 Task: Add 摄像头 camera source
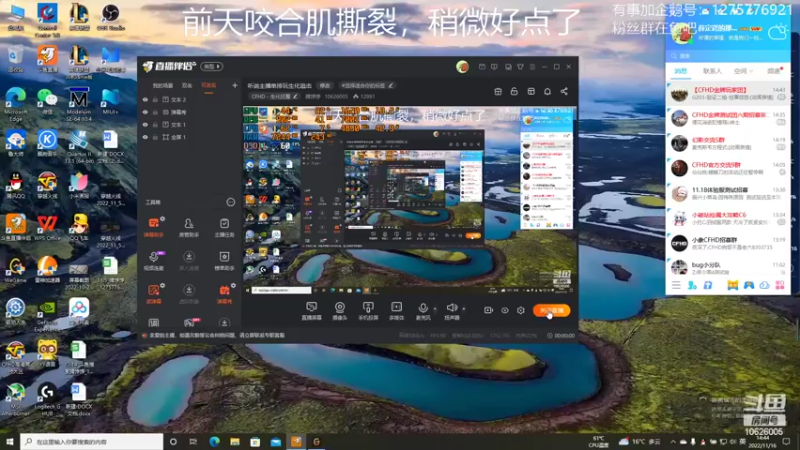point(340,311)
